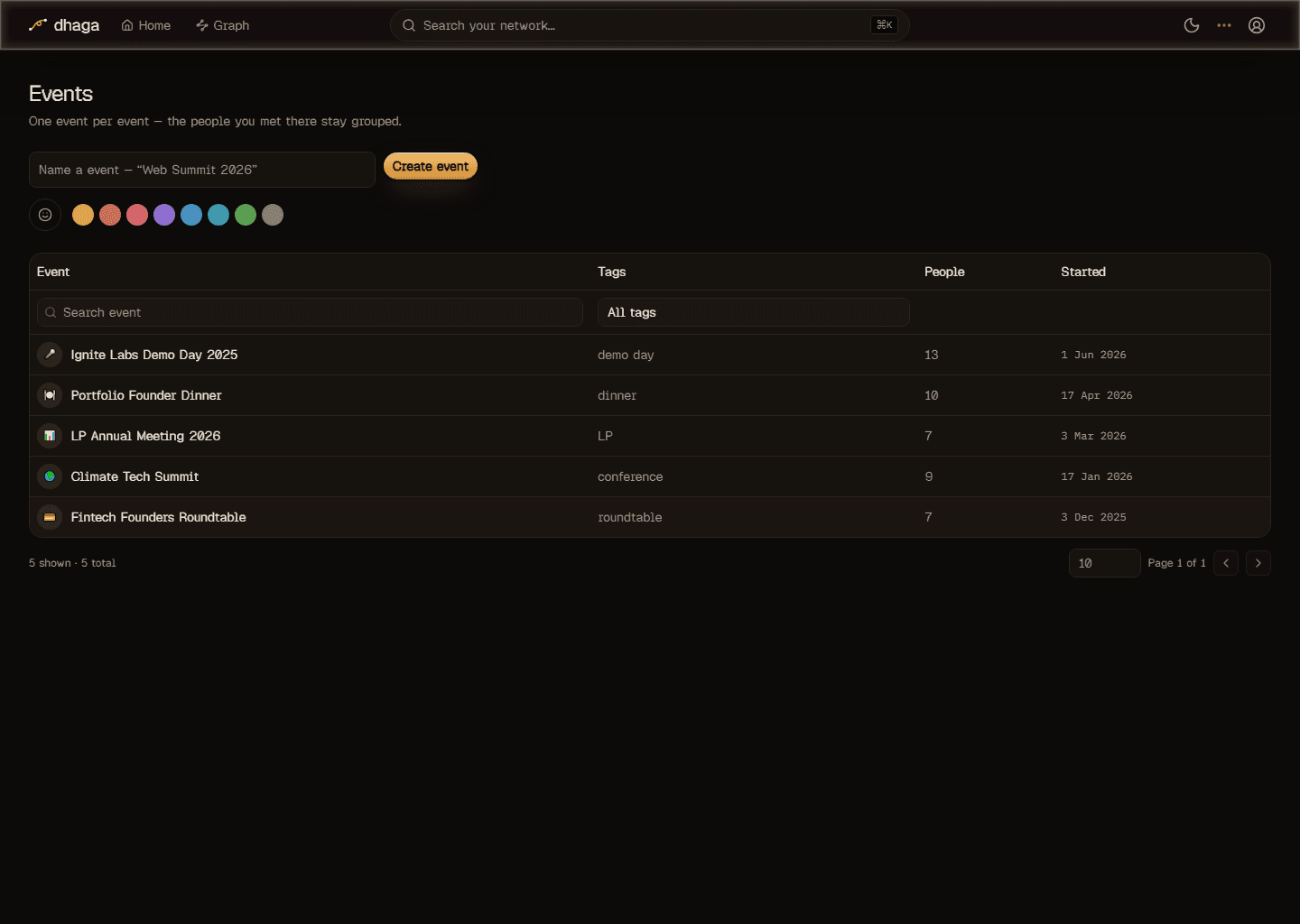This screenshot has width=1300, height=924.
Task: Sort by the Event column header
Action: tap(53, 272)
